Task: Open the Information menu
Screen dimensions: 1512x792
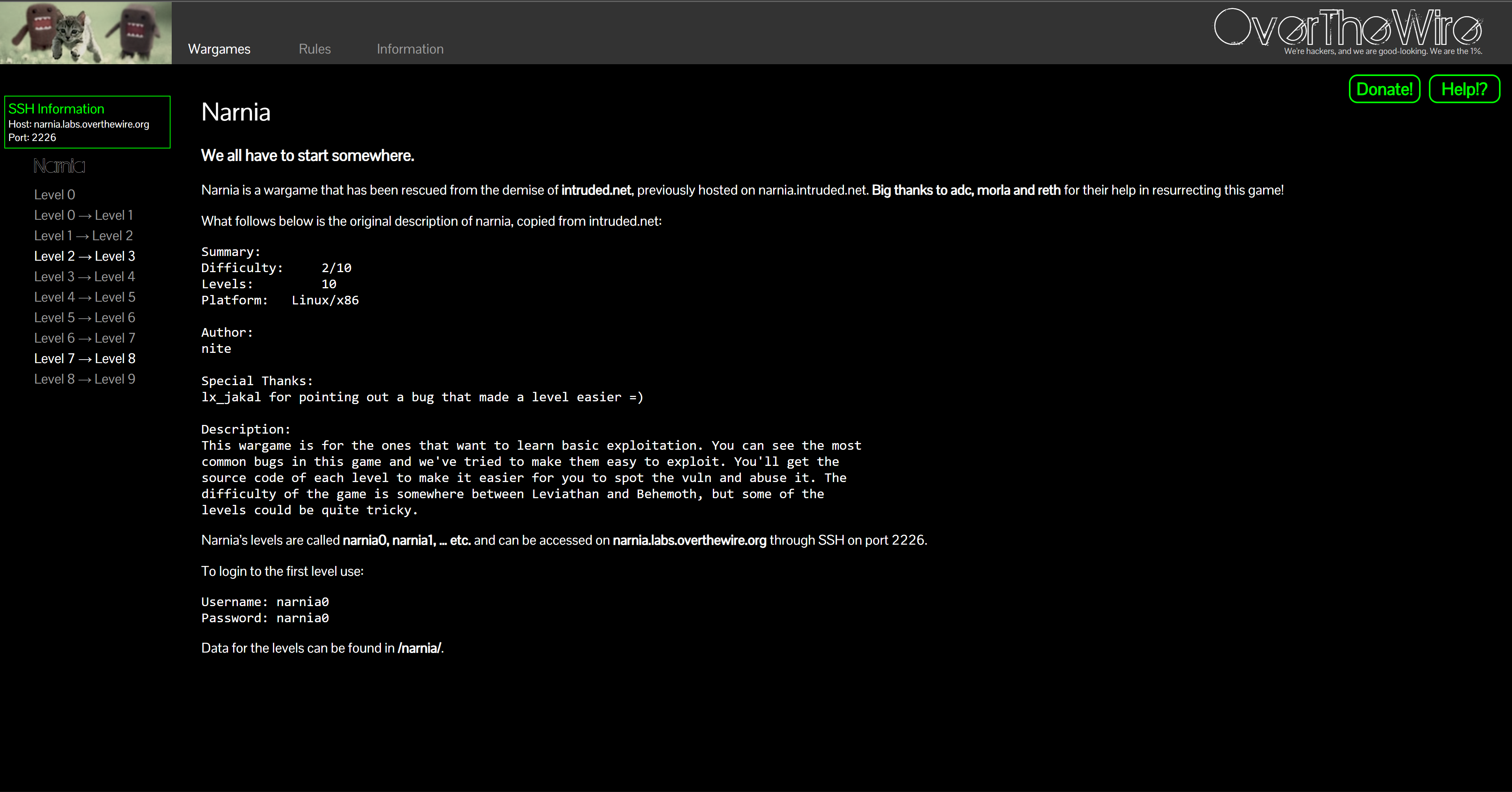Action: coord(410,49)
